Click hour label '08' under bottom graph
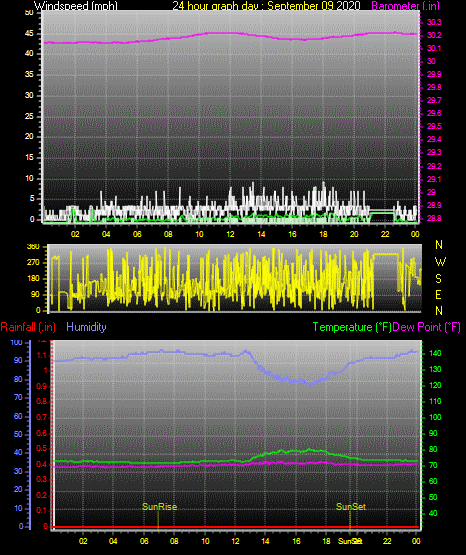This screenshot has height=555, width=466. tap(174, 541)
